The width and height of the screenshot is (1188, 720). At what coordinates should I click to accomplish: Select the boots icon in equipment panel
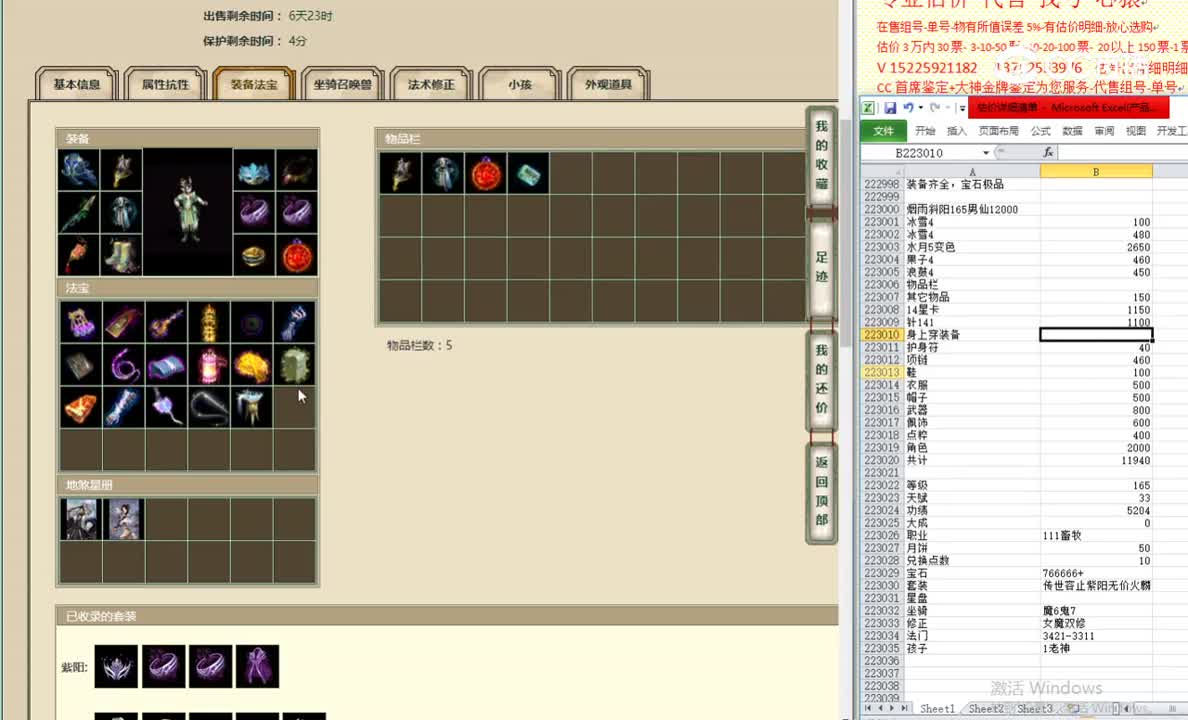tap(121, 255)
